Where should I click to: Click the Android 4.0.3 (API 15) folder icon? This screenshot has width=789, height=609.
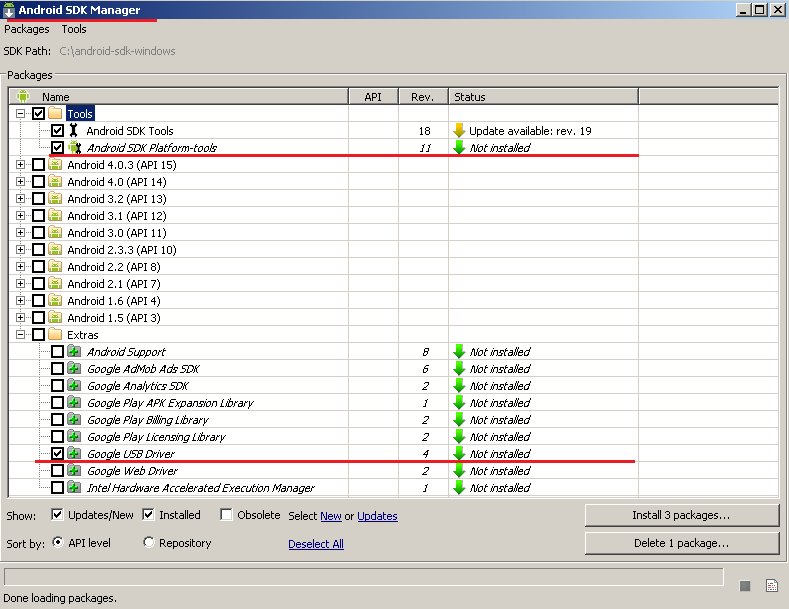pyautogui.click(x=55, y=165)
